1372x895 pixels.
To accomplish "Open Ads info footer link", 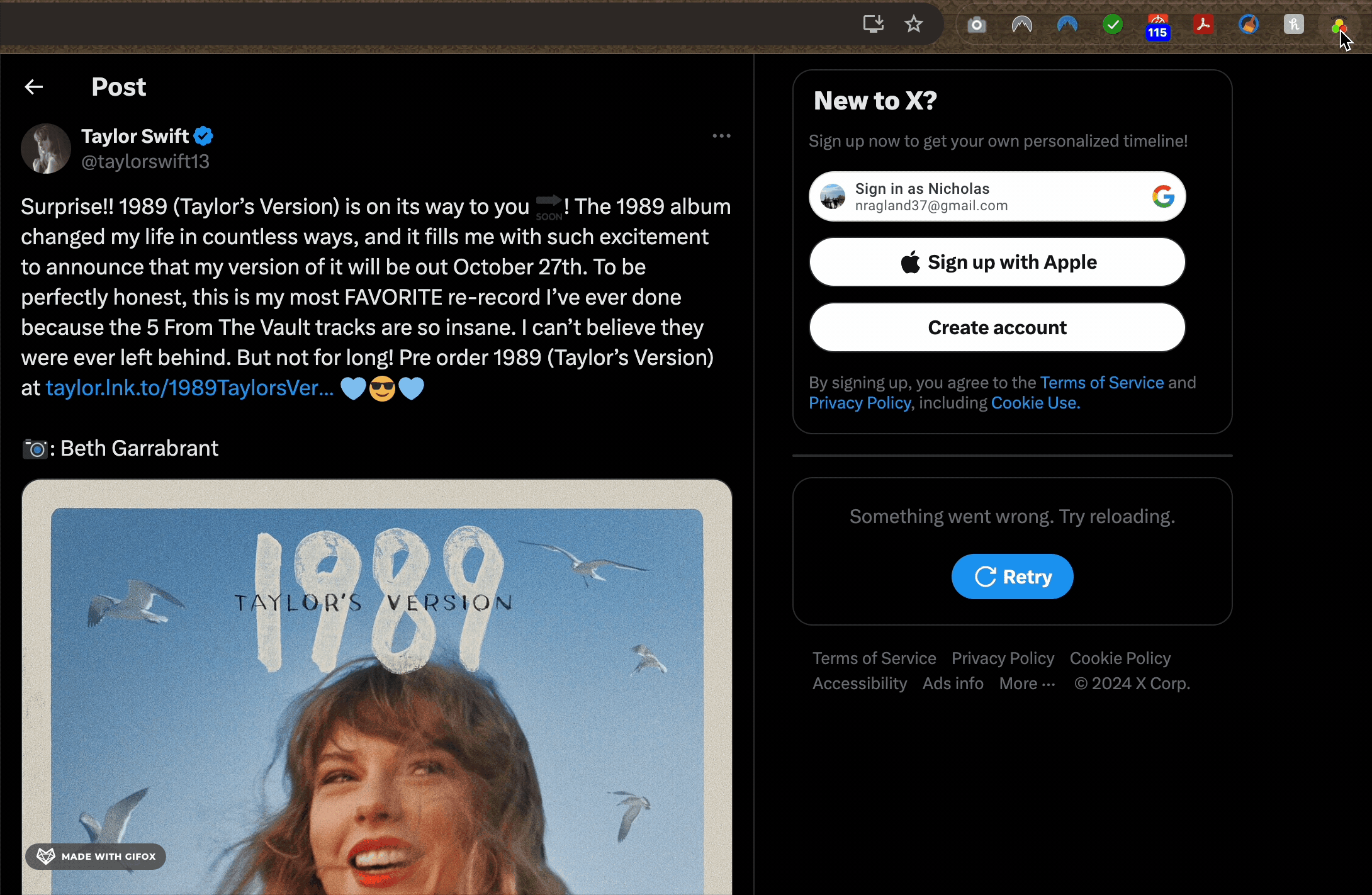I will (x=953, y=684).
